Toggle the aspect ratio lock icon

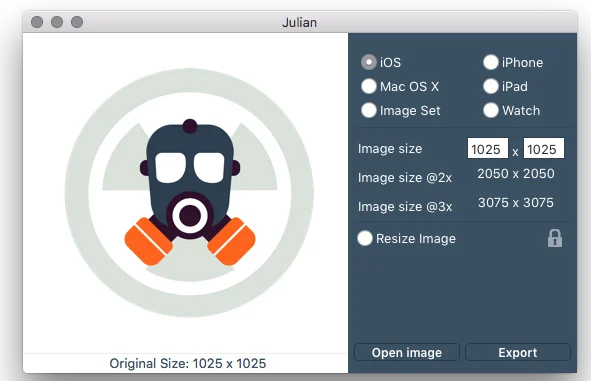pyautogui.click(x=555, y=238)
